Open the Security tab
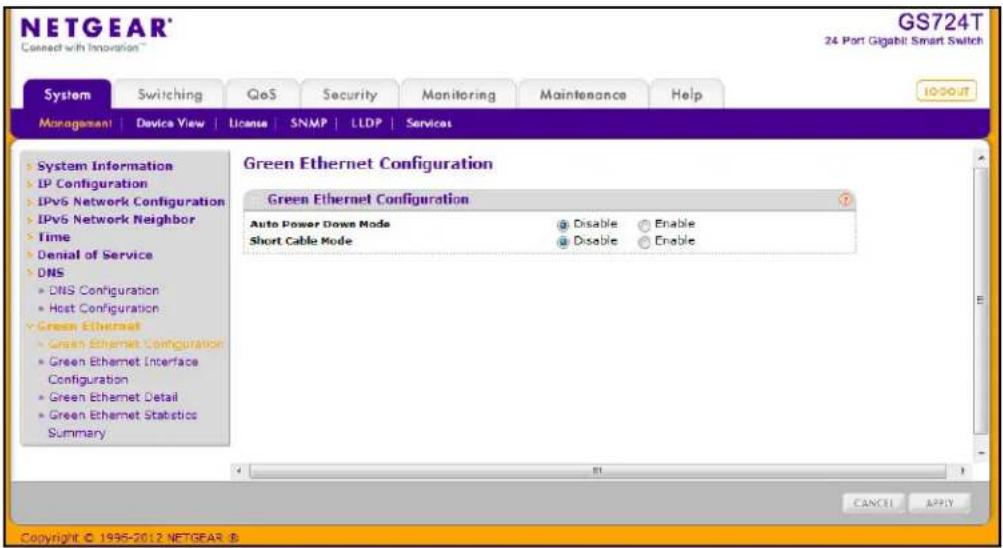The width and height of the screenshot is (1003, 548). [x=349, y=95]
